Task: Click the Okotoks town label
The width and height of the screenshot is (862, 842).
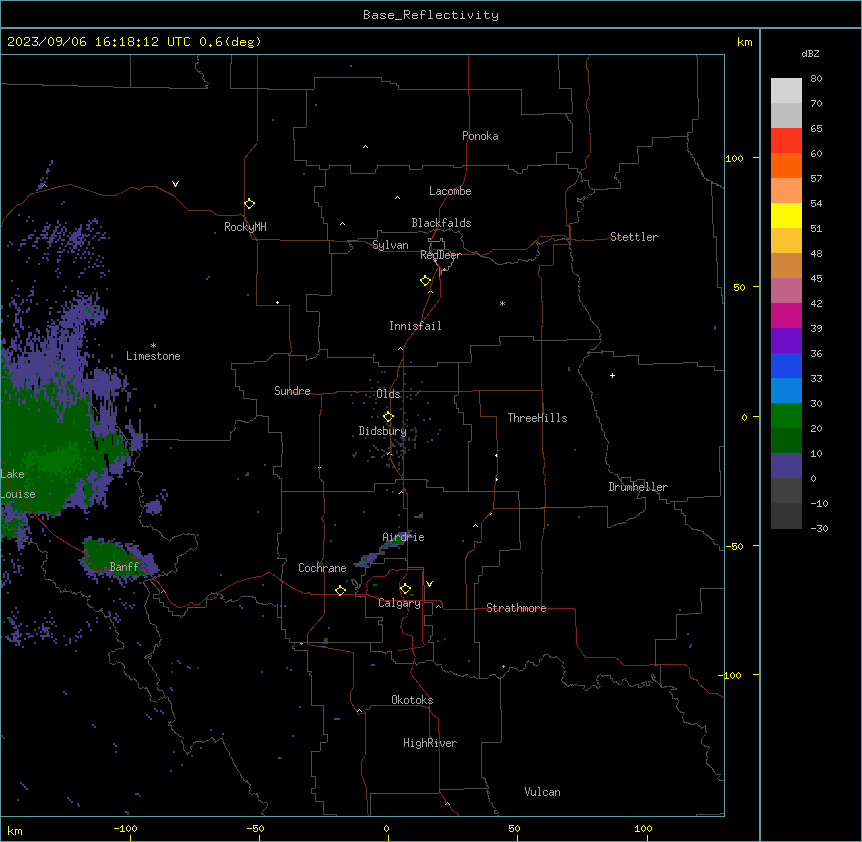Action: tap(412, 700)
